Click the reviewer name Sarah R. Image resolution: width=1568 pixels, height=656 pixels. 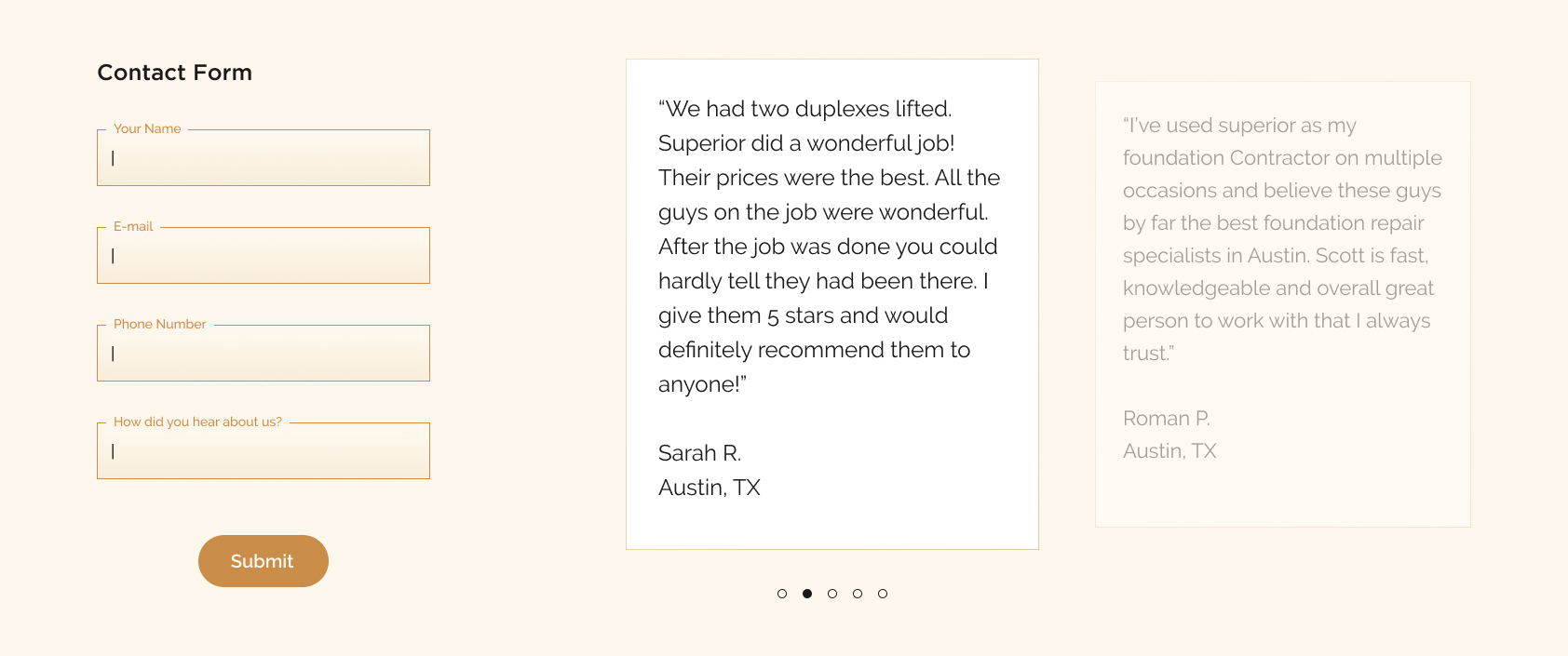coord(699,453)
